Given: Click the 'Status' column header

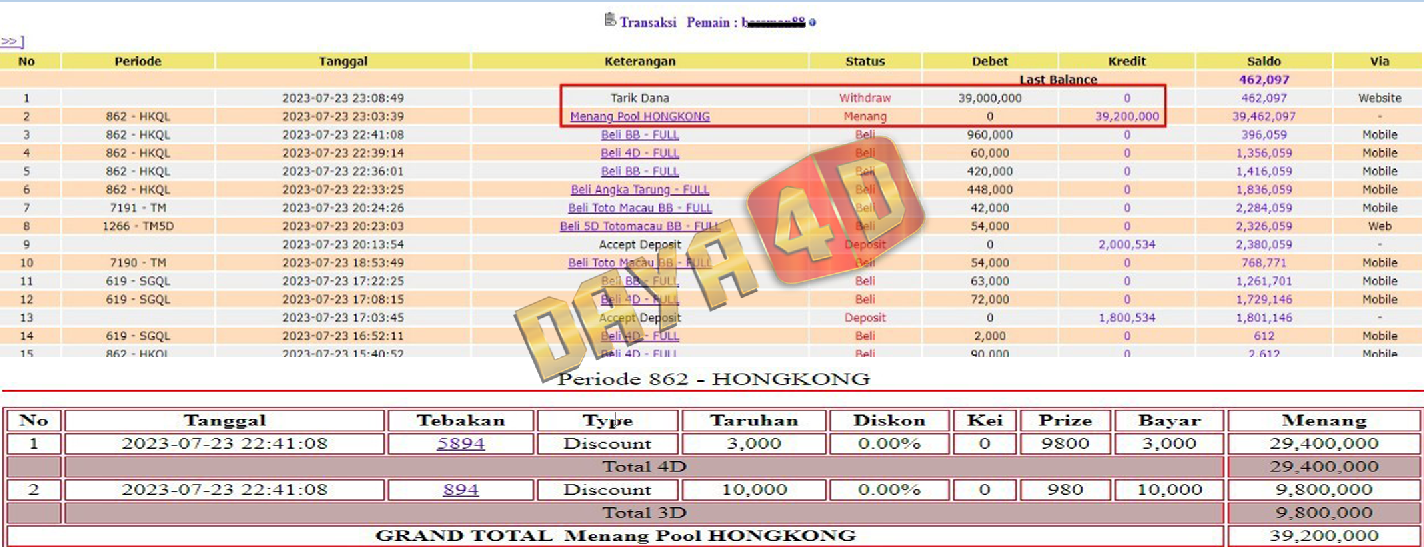Looking at the screenshot, I should pyautogui.click(x=865, y=61).
